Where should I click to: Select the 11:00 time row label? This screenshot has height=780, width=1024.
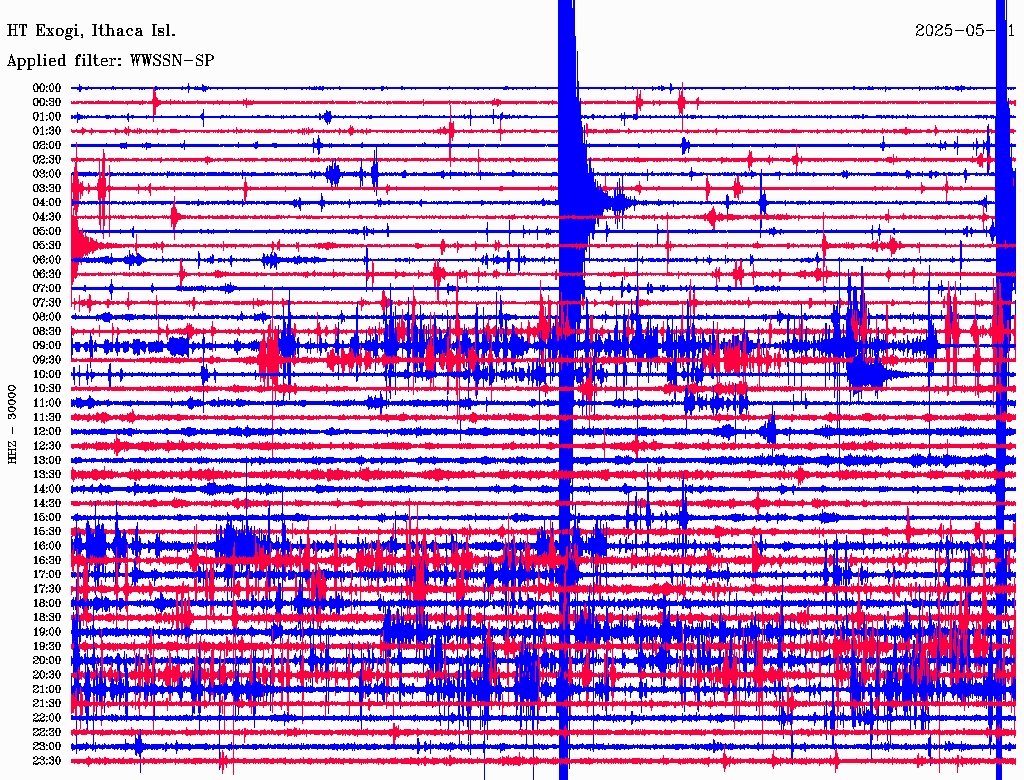pyautogui.click(x=47, y=403)
